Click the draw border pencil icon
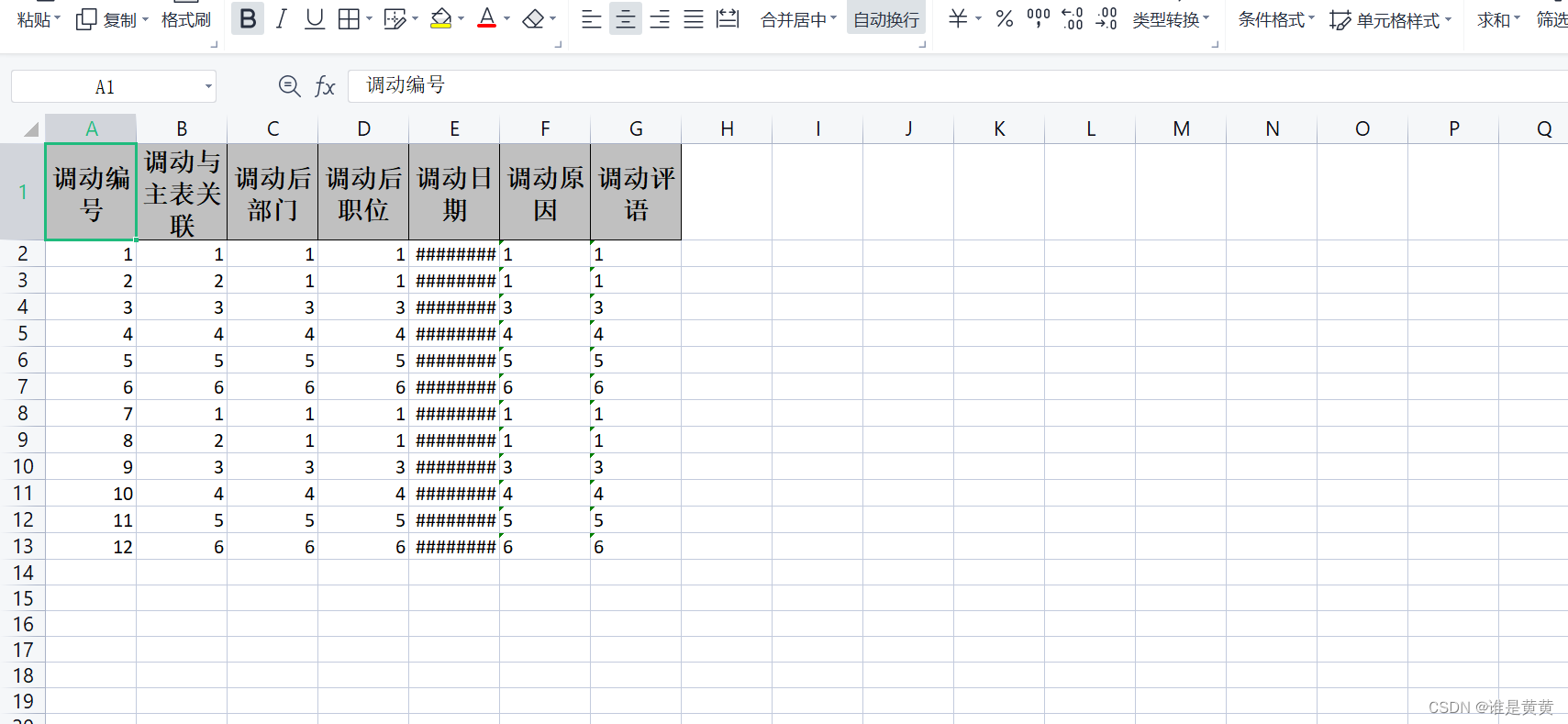 pyautogui.click(x=395, y=18)
